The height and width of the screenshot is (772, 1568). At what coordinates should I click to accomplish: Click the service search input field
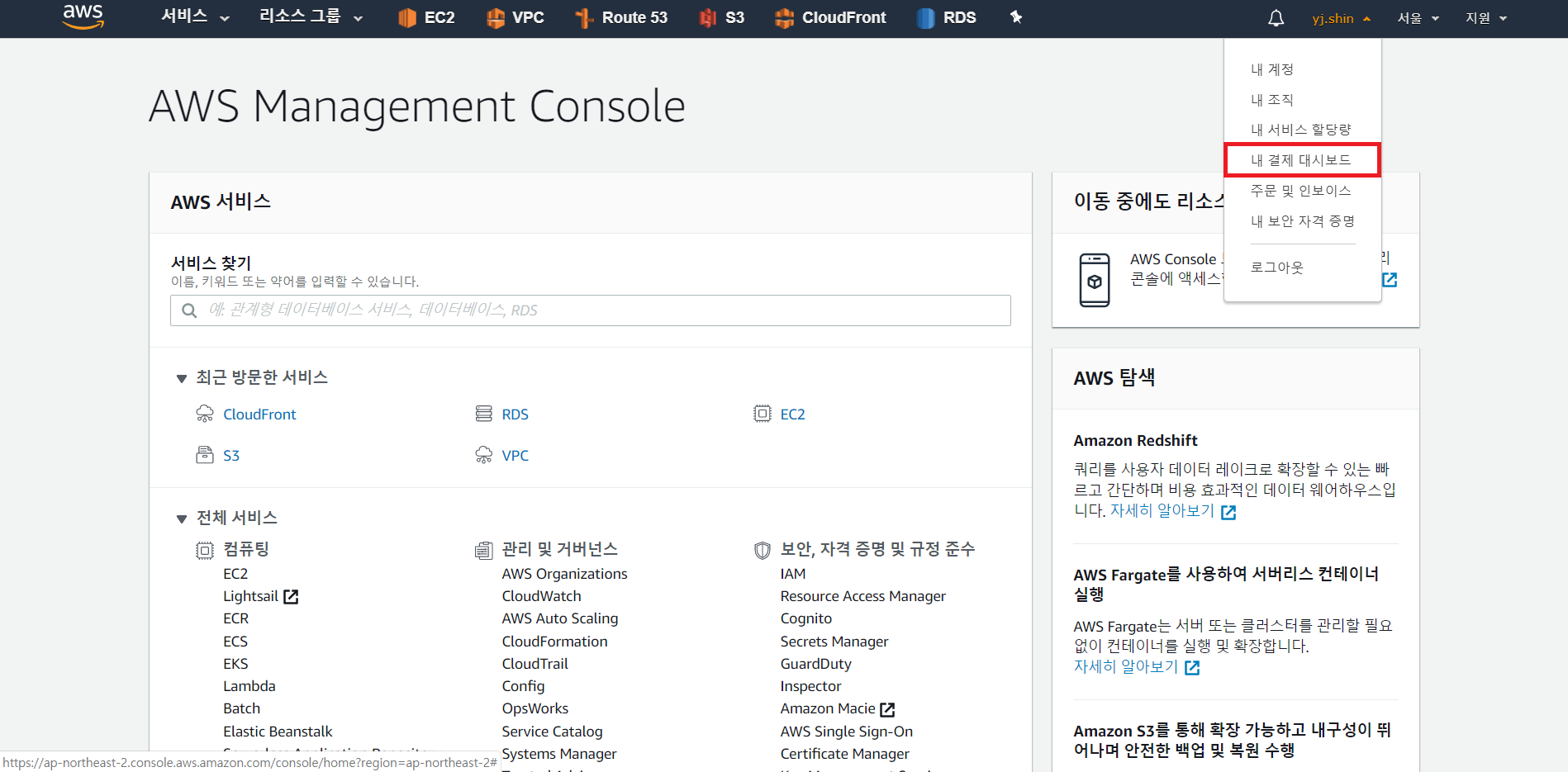(591, 310)
